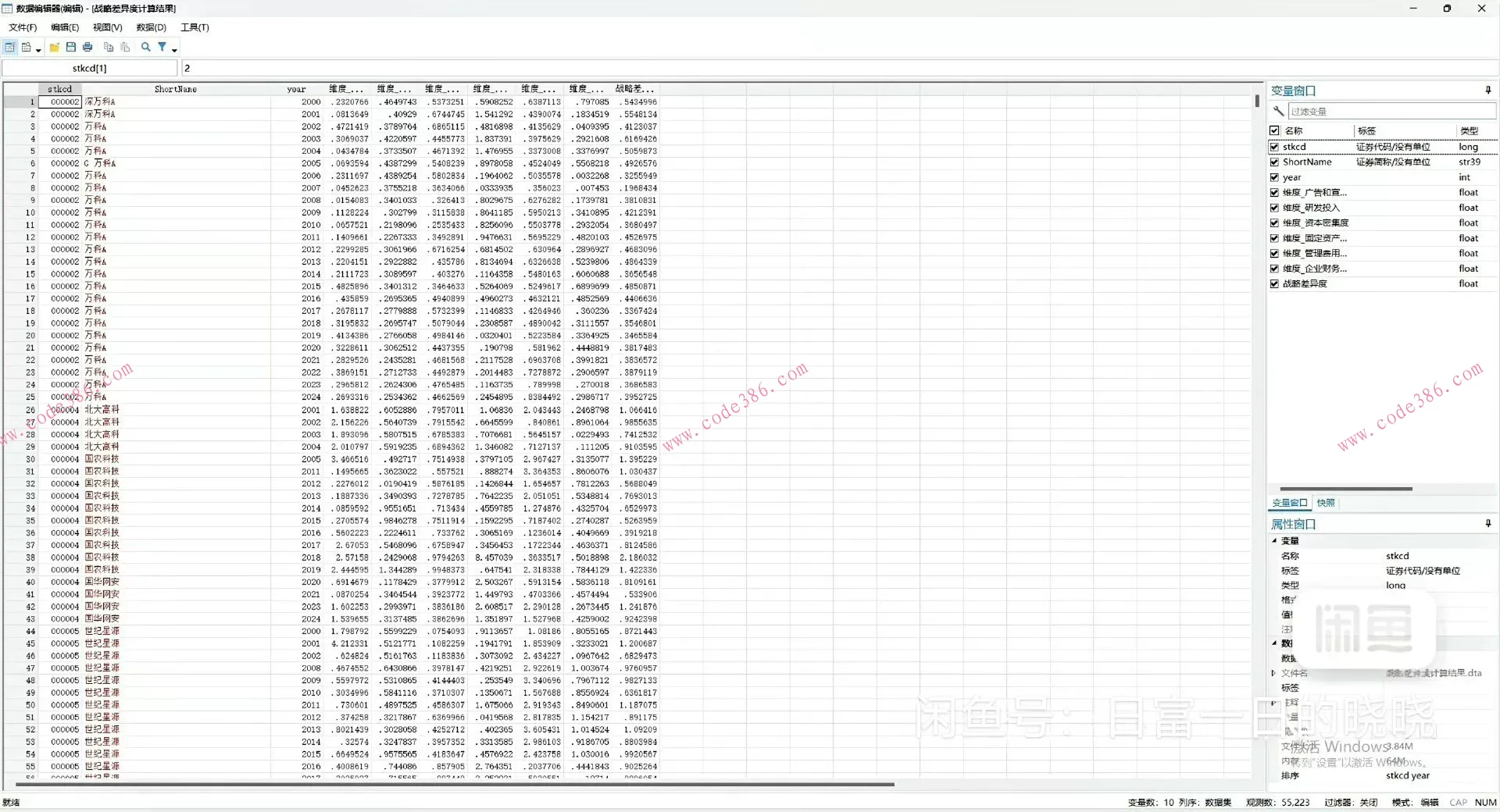
Task: Uncheck the 维度_管理费用... variable checkbox
Action: (1275, 253)
